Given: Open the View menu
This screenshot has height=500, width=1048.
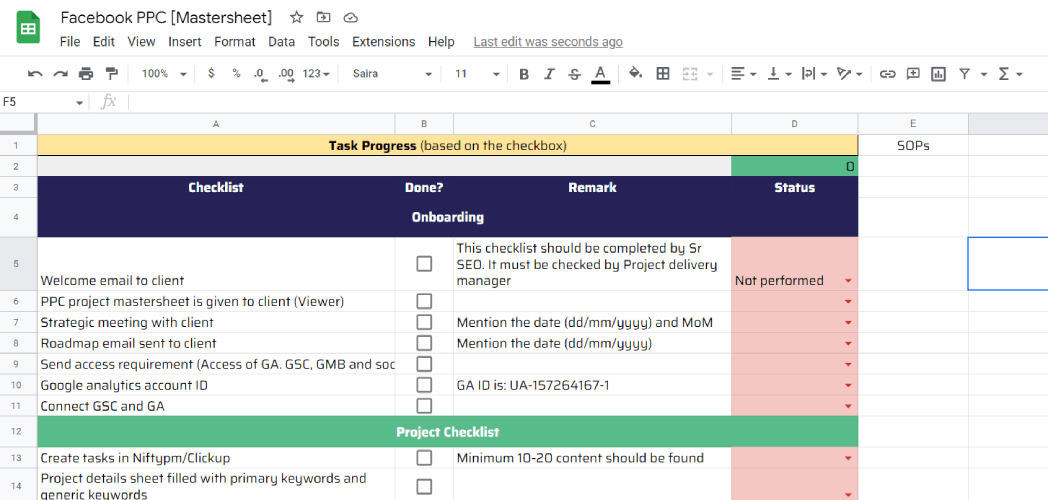Looking at the screenshot, I should point(141,41).
